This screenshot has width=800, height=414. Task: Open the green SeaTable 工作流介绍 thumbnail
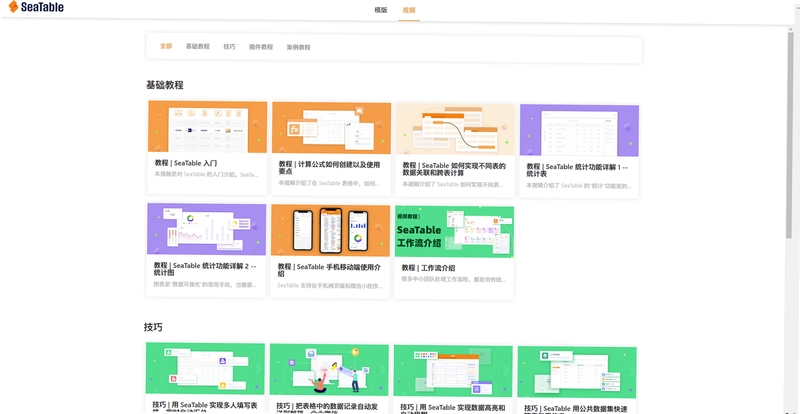point(454,231)
